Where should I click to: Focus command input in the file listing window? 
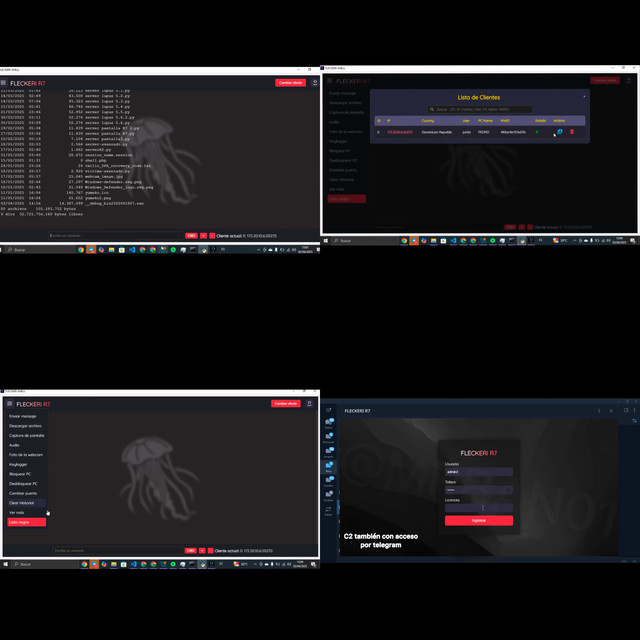click(x=116, y=236)
